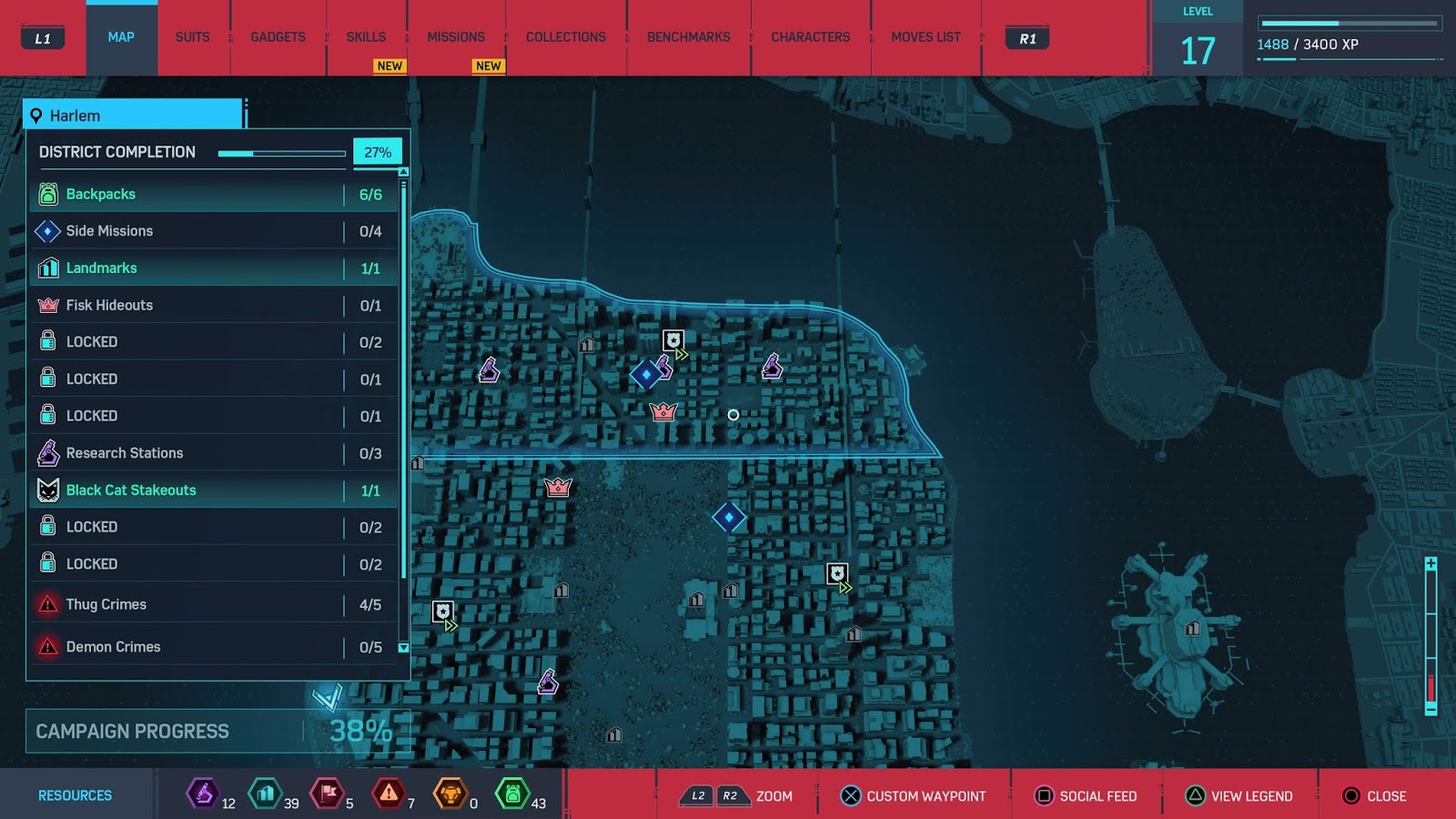The height and width of the screenshot is (819, 1456).
Task: Select the Fisk hideout crown inside Harlem
Action: coord(663,411)
